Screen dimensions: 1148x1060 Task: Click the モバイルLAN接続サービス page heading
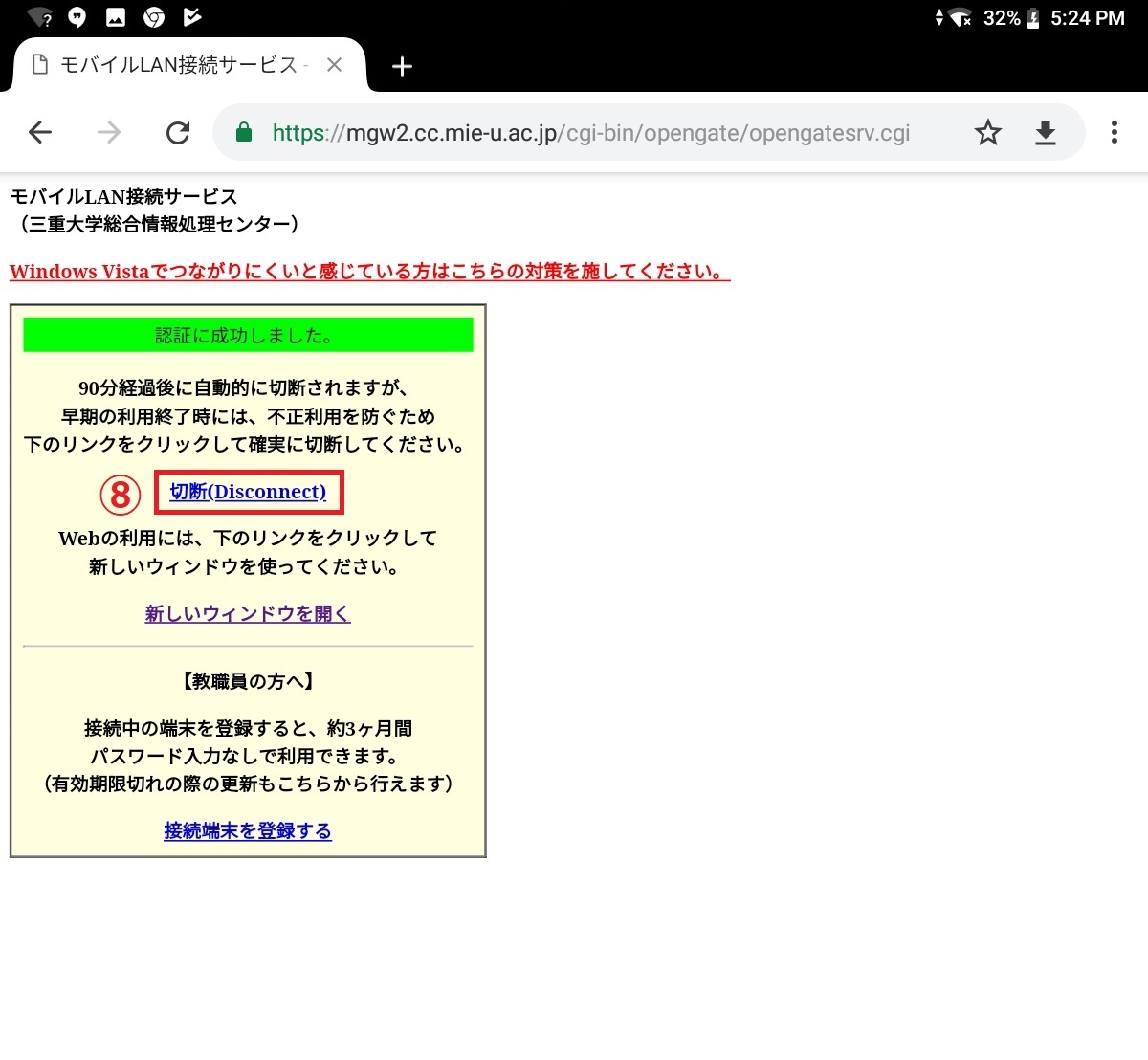(x=123, y=197)
